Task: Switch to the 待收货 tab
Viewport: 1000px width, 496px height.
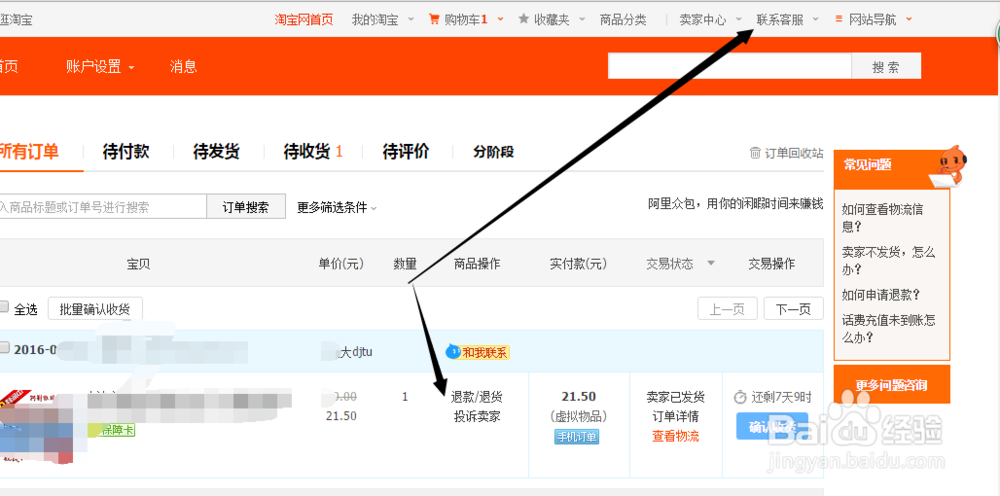Action: pyautogui.click(x=313, y=152)
